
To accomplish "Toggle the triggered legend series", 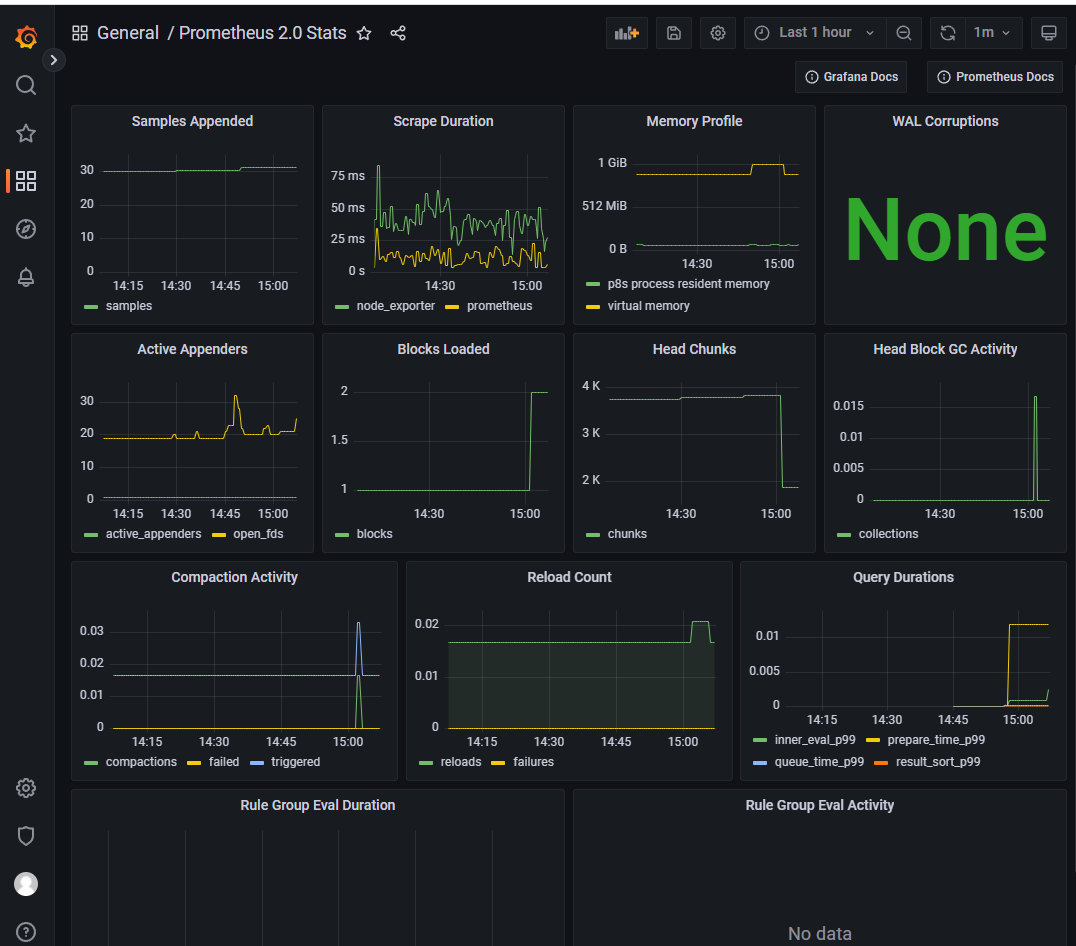I will tap(295, 762).
